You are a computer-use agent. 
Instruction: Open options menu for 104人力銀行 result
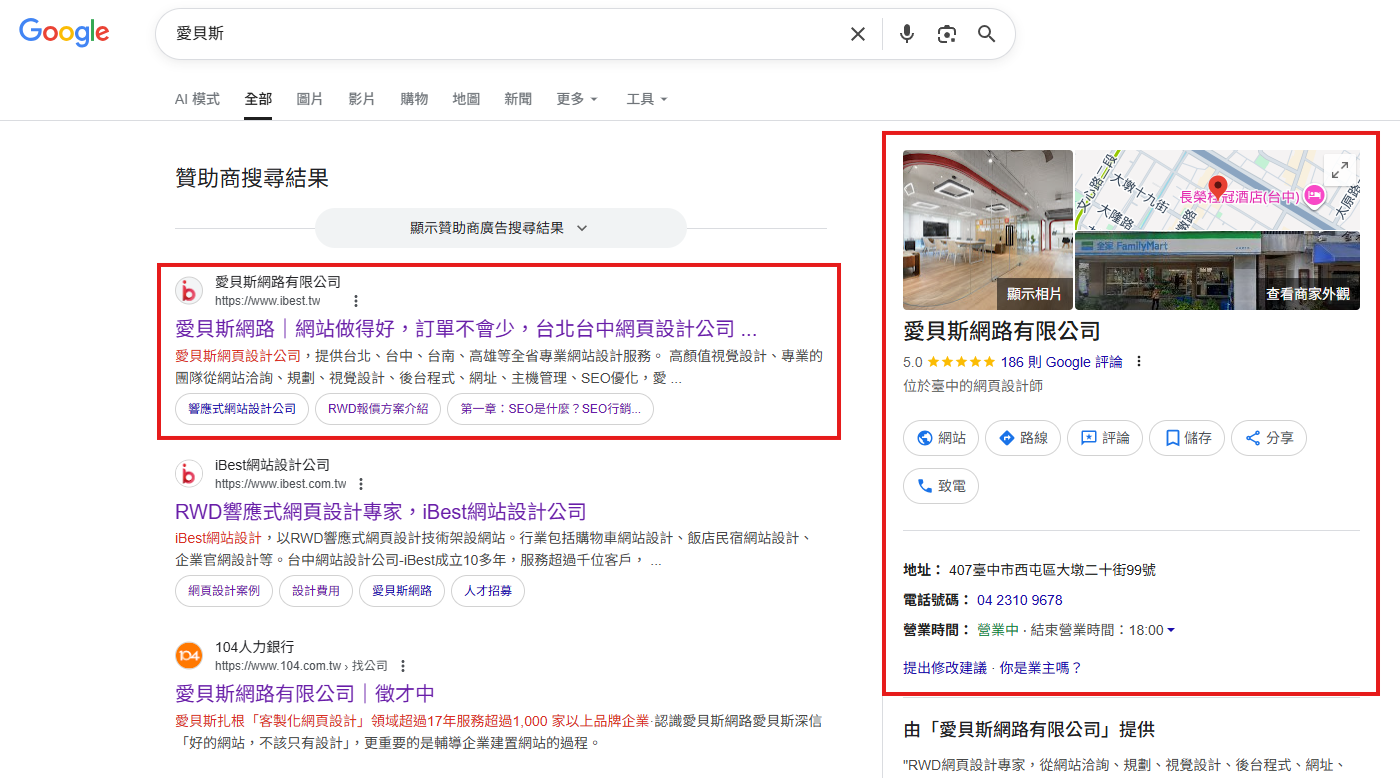[x=403, y=666]
